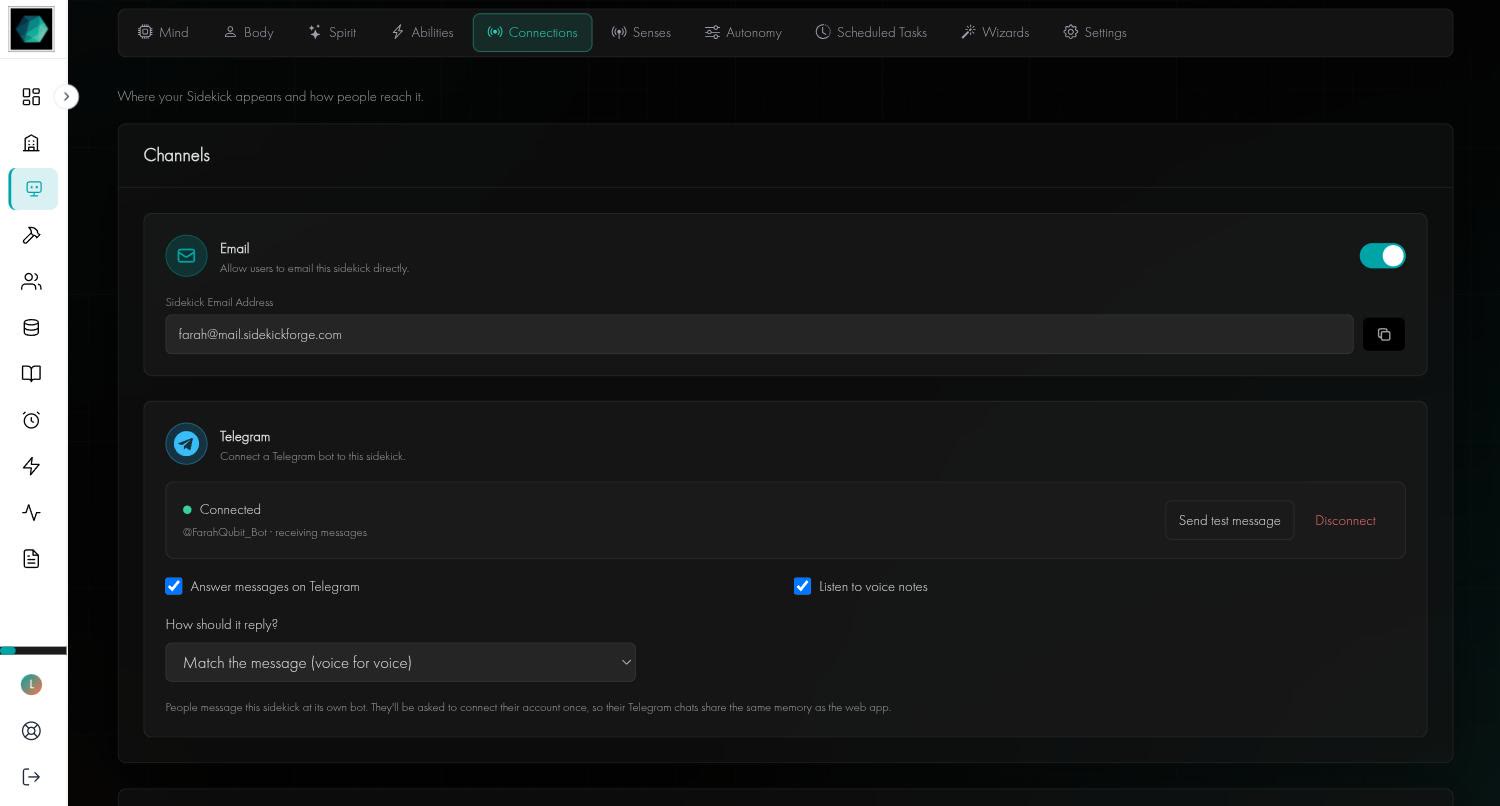Turn off the Email channel toggle
The width and height of the screenshot is (1500, 806).
click(1382, 256)
